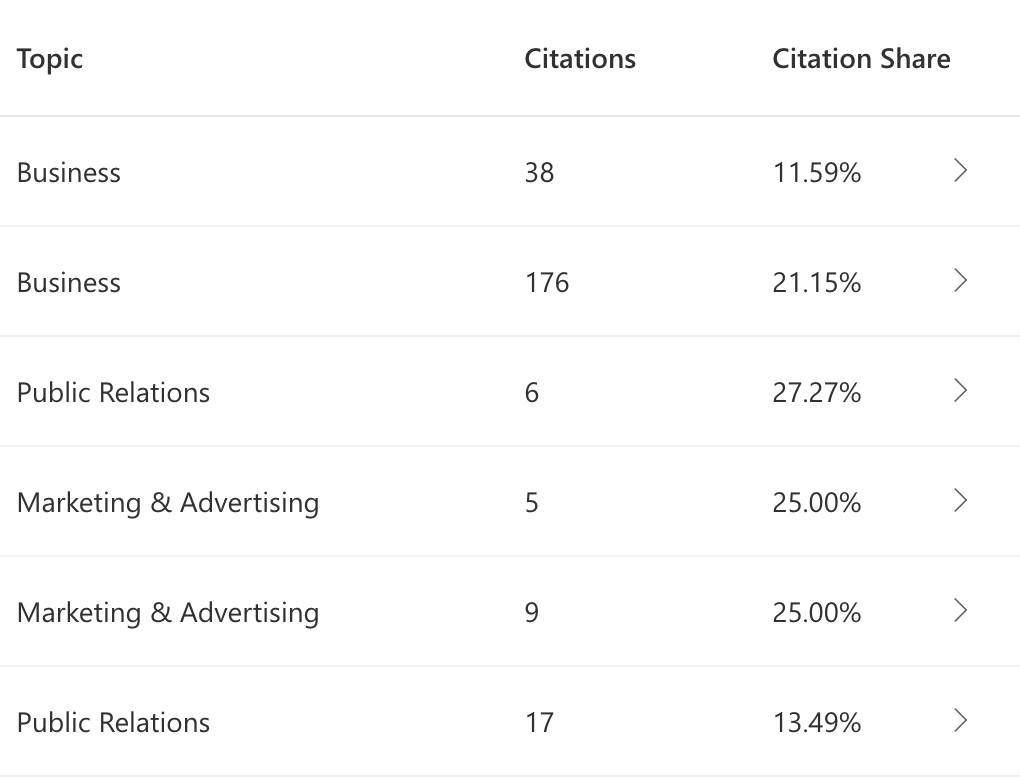
Task: Click the 13.49% citation share value
Action: pos(817,723)
